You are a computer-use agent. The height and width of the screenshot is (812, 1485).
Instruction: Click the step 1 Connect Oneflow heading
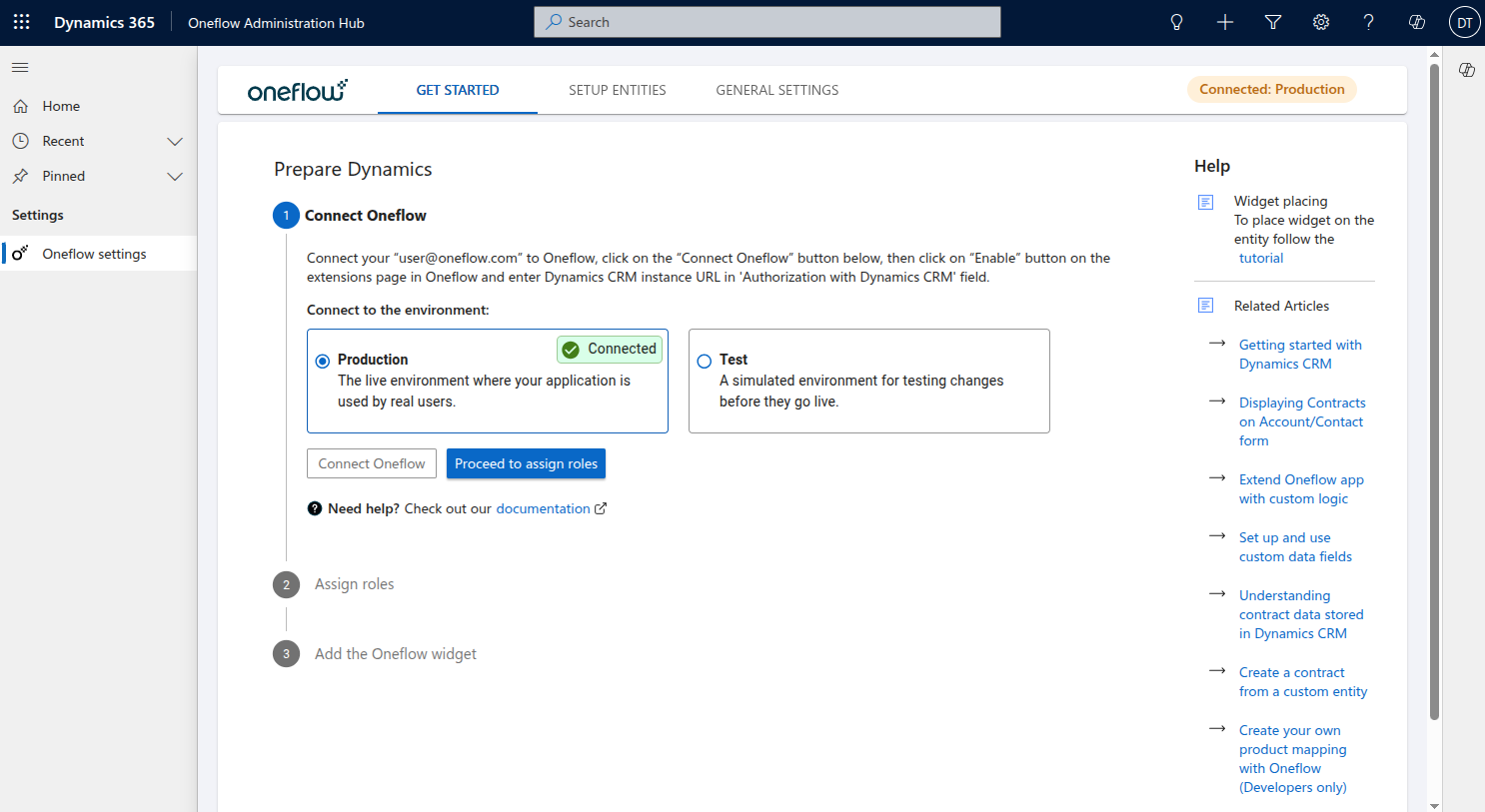pyautogui.click(x=366, y=216)
